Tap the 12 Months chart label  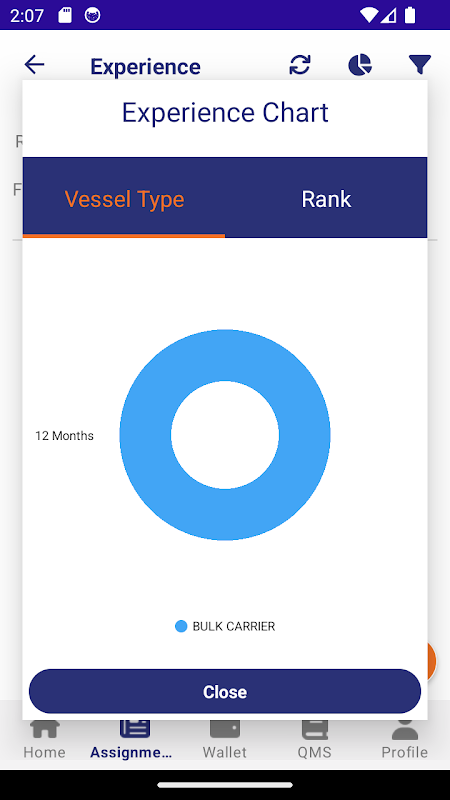64,436
